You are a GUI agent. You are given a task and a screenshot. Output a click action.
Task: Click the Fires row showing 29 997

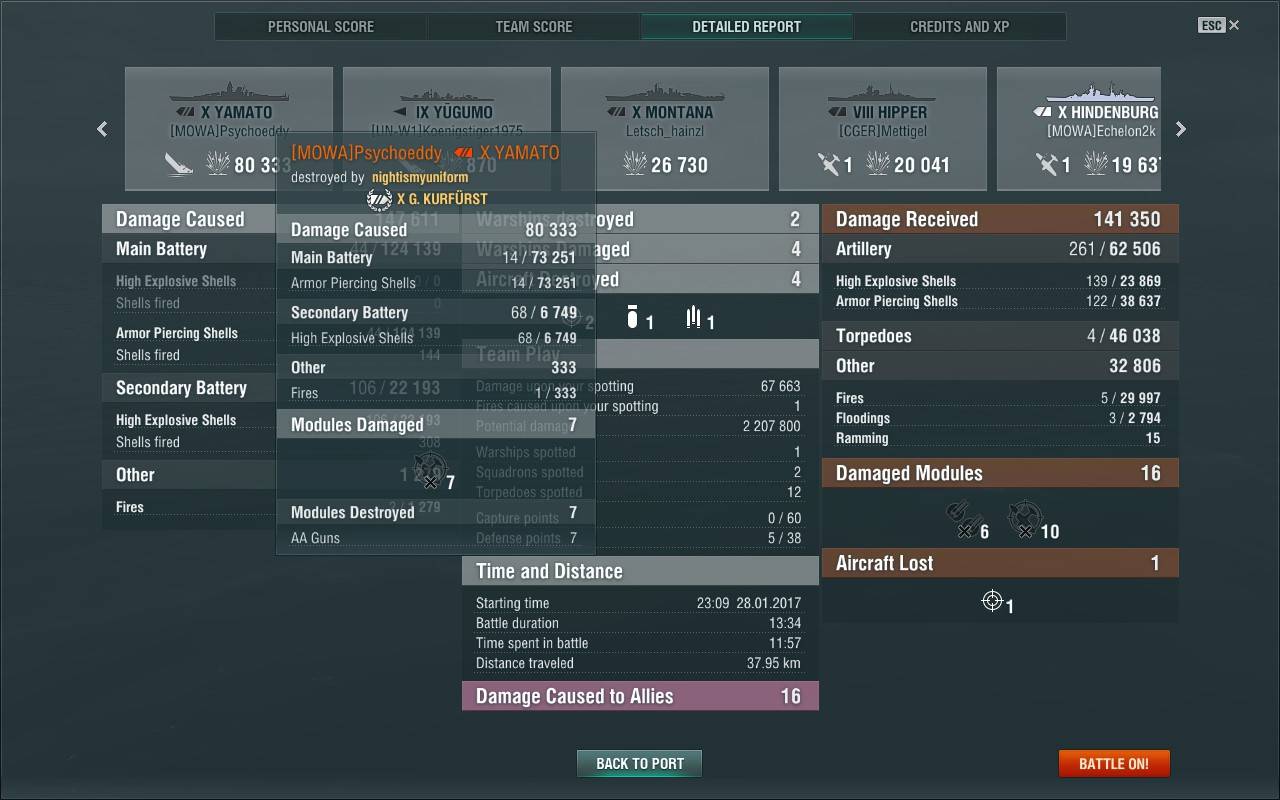1000,398
